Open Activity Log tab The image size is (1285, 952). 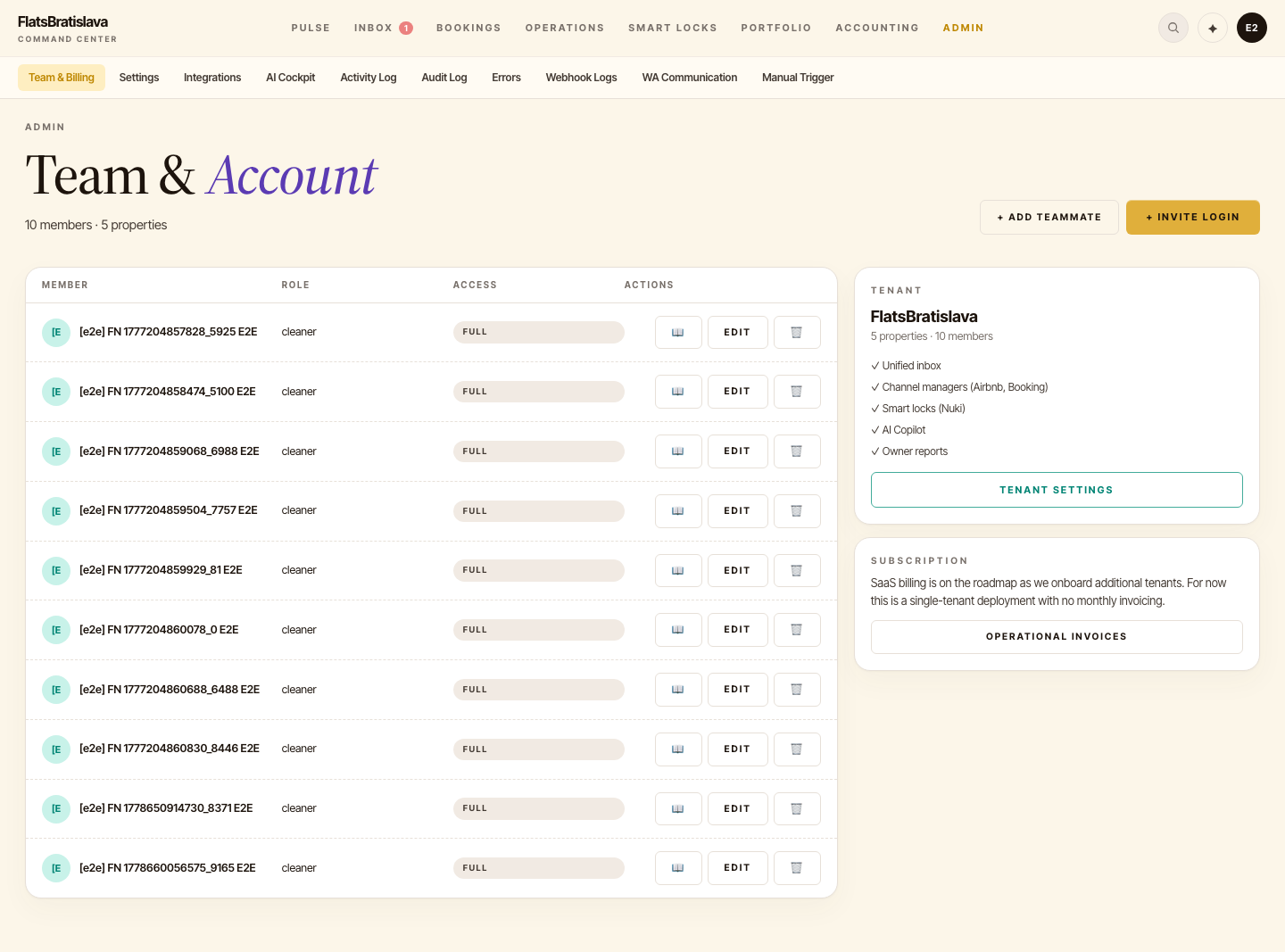tap(369, 78)
